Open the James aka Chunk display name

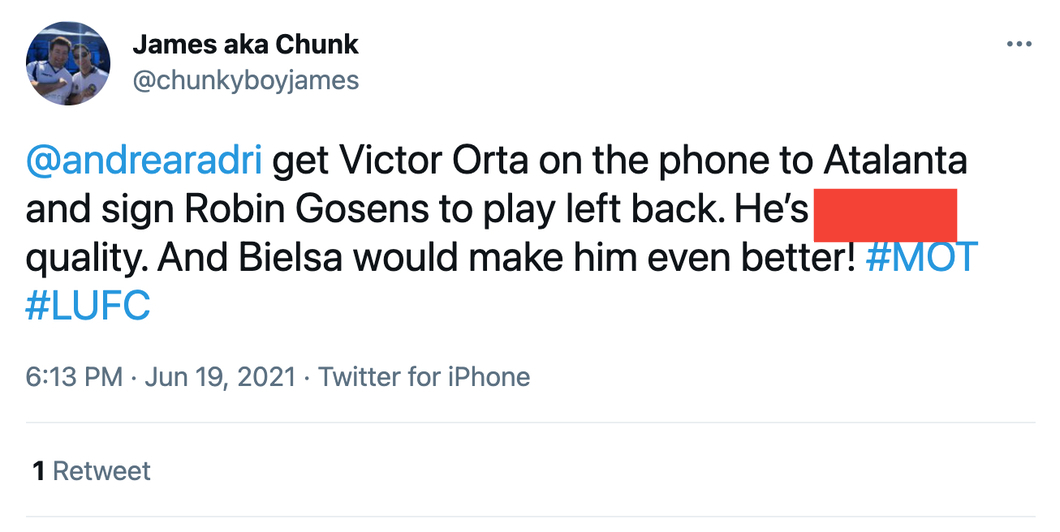tap(245, 45)
